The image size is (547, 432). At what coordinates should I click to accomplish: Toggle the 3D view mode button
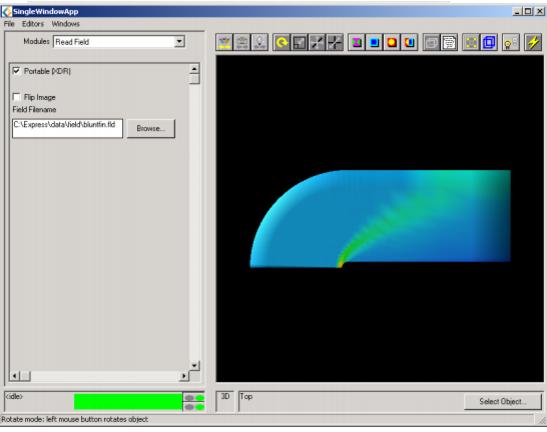[225, 401]
